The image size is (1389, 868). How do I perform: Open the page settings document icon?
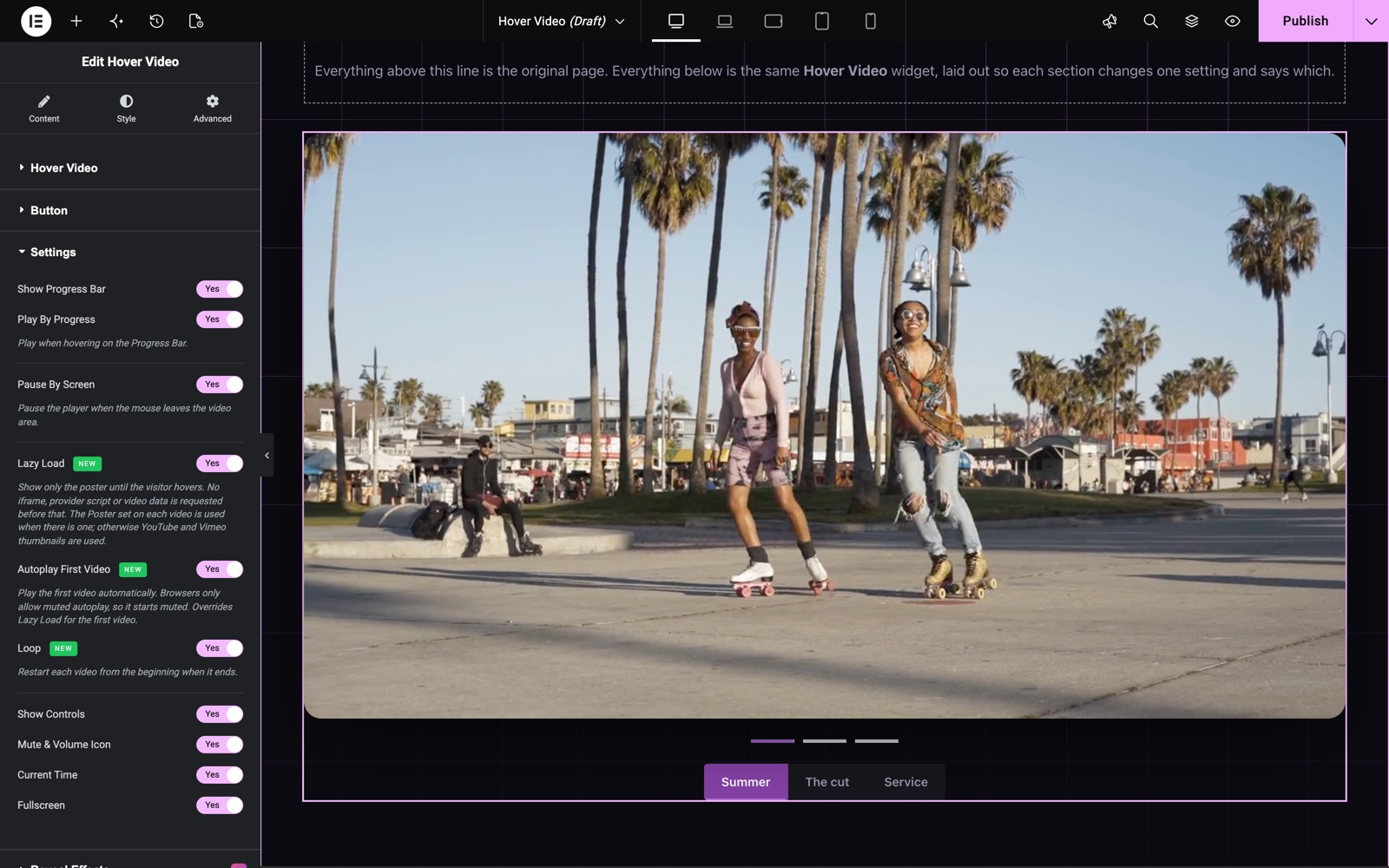[x=196, y=21]
